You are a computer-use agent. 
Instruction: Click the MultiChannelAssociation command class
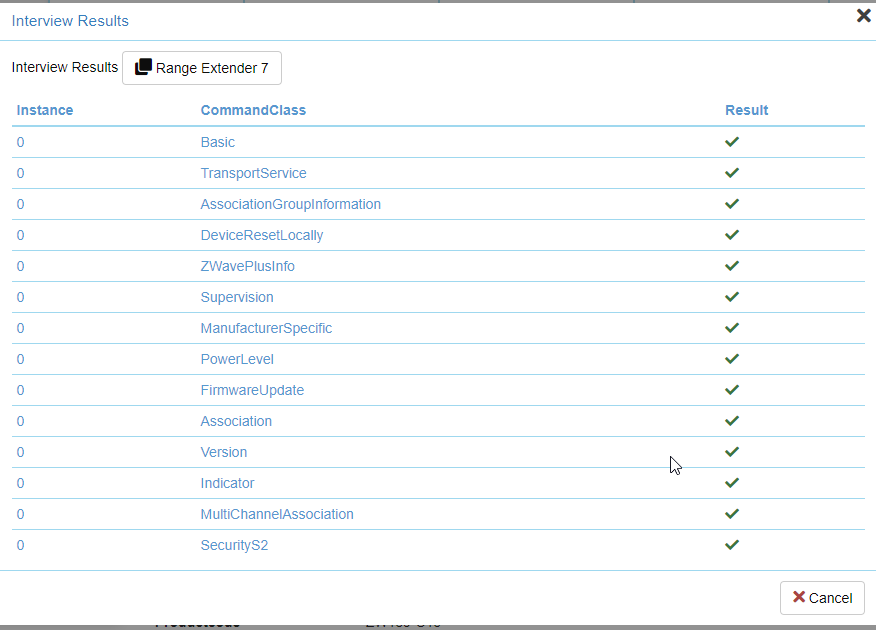(277, 514)
